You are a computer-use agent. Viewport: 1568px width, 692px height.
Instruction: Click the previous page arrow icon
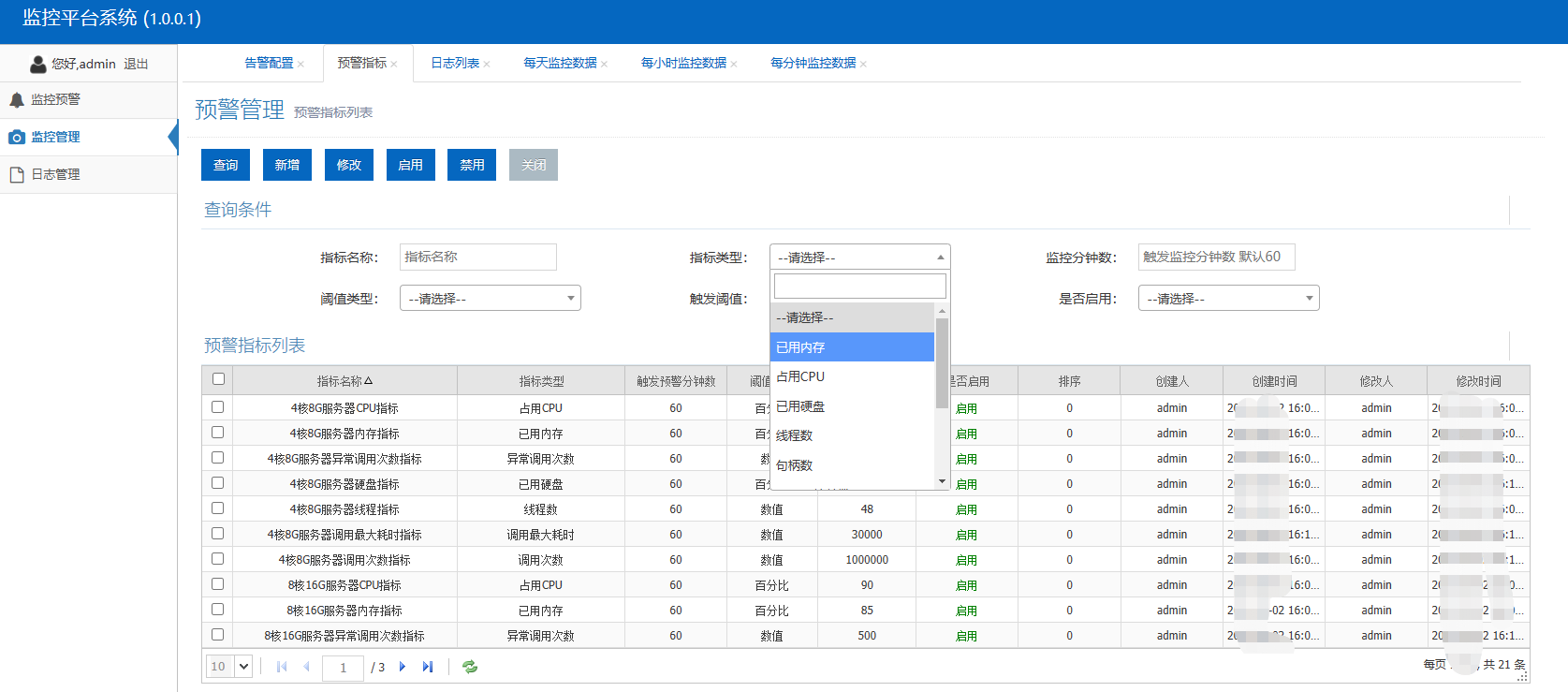[306, 667]
